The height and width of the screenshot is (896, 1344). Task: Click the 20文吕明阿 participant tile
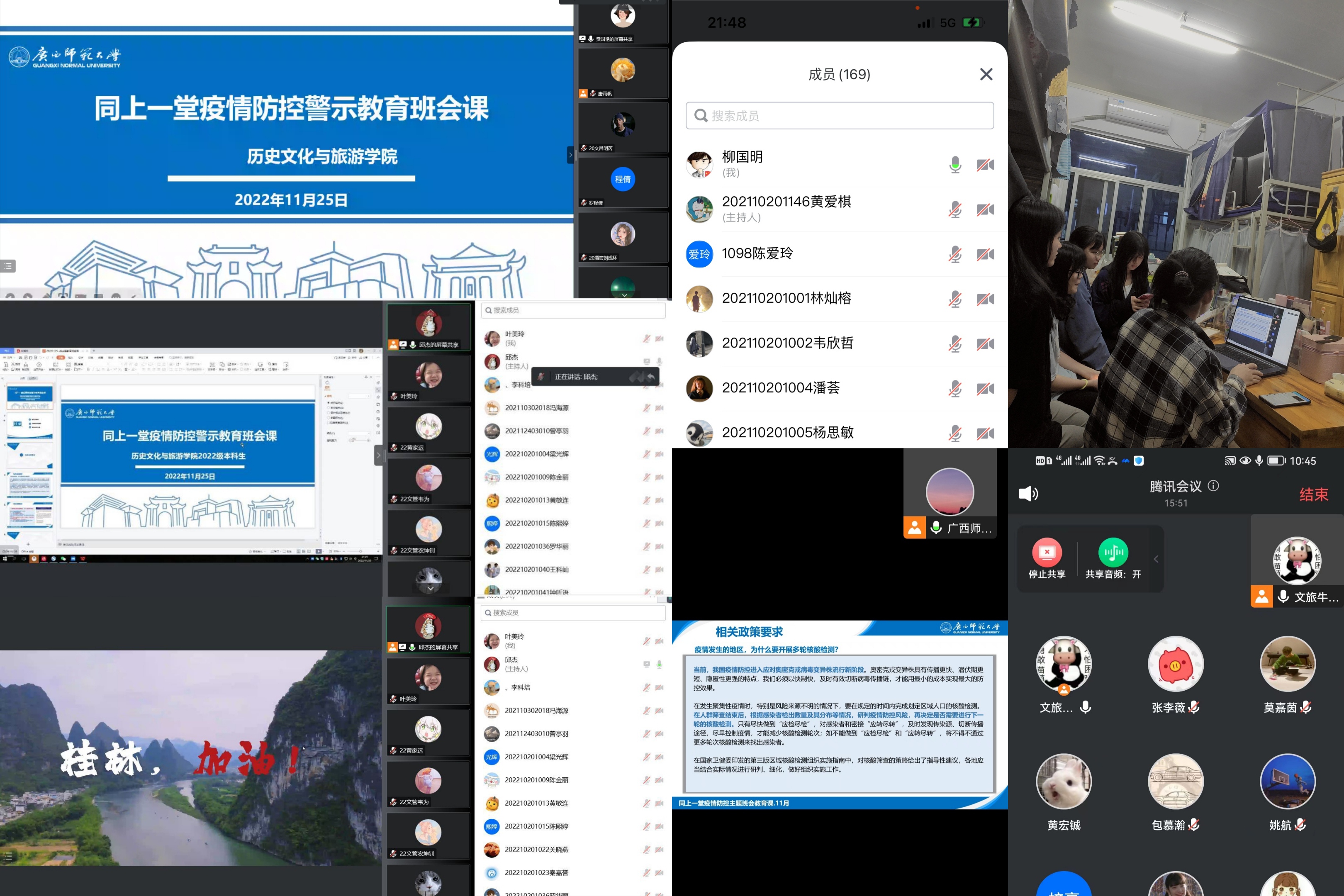click(623, 128)
